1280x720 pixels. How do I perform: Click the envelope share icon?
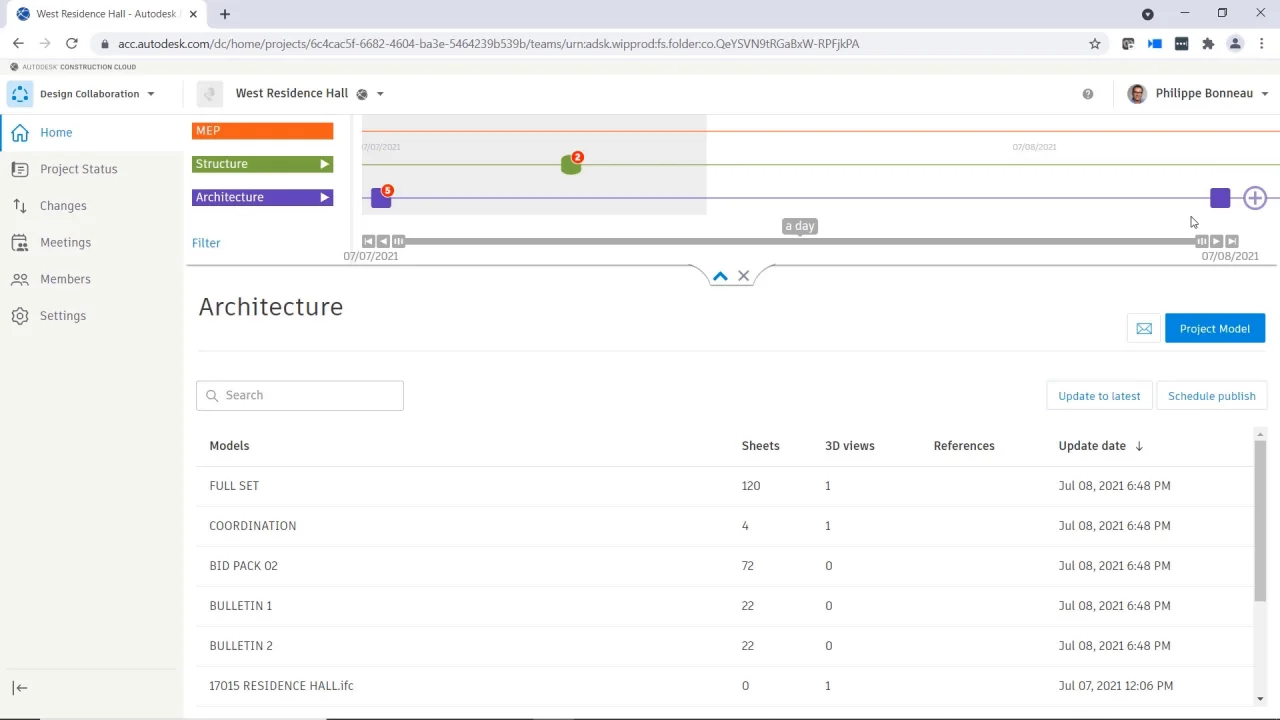1144,329
